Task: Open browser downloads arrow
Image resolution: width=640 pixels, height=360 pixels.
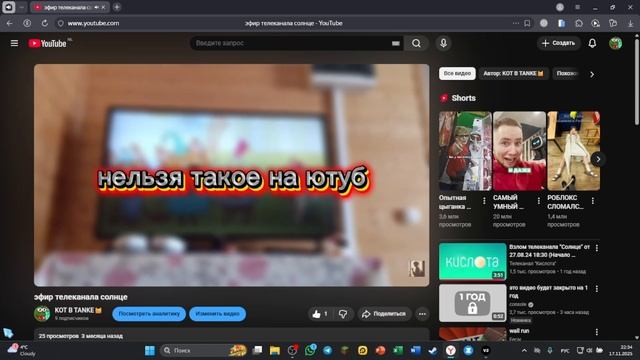Action: click(631, 23)
